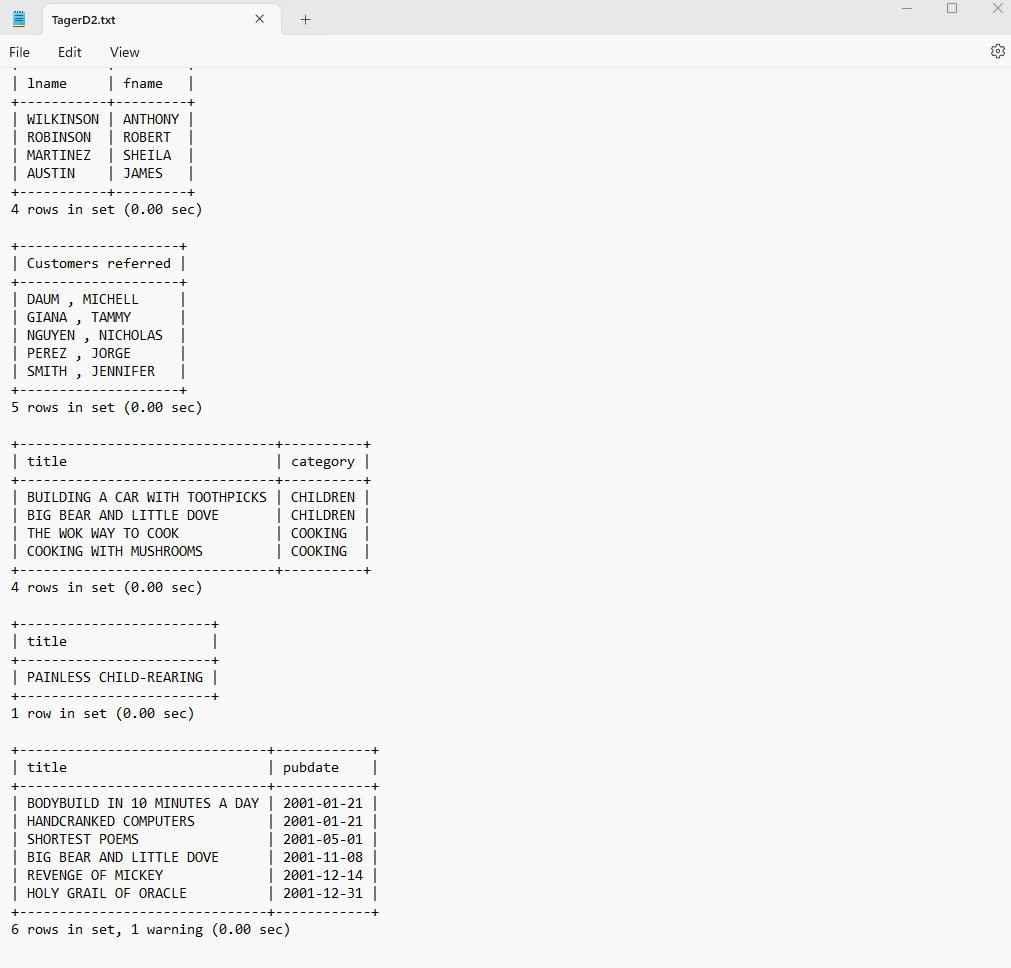Click the 'pubdate' column header text
The width and height of the screenshot is (1011, 968).
pyautogui.click(x=311, y=767)
